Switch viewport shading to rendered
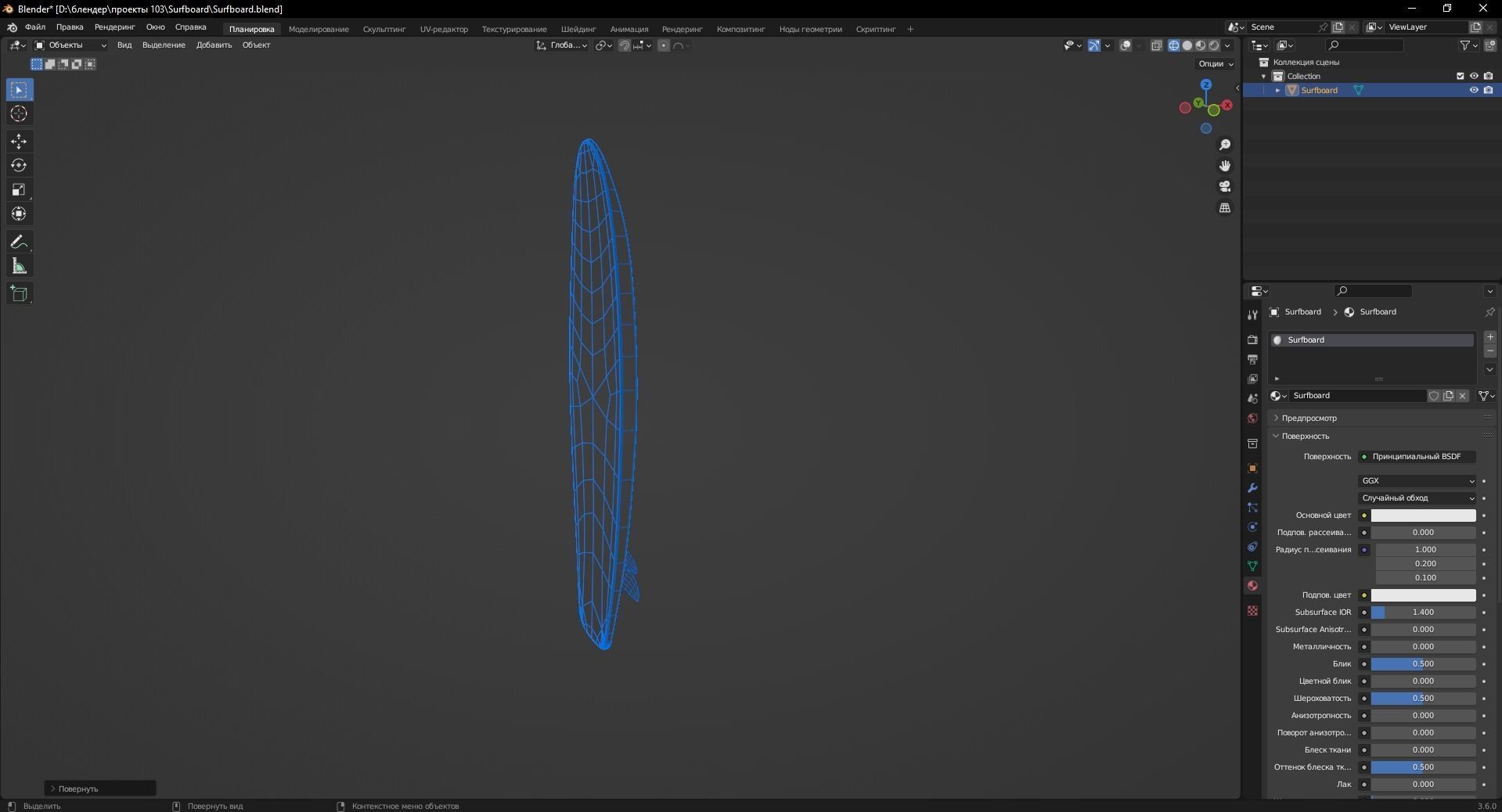 coord(1214,45)
